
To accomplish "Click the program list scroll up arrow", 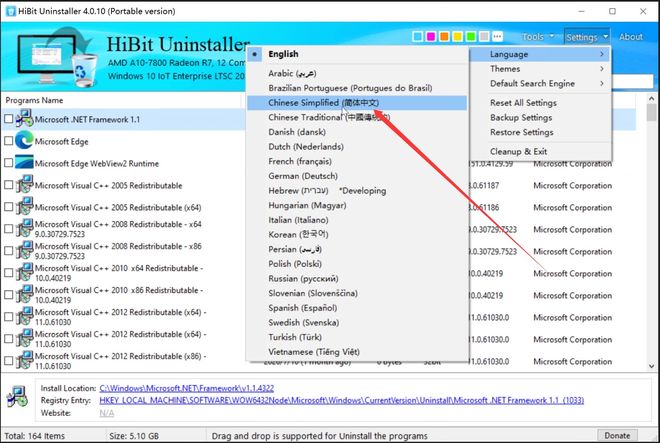I will 652,99.
